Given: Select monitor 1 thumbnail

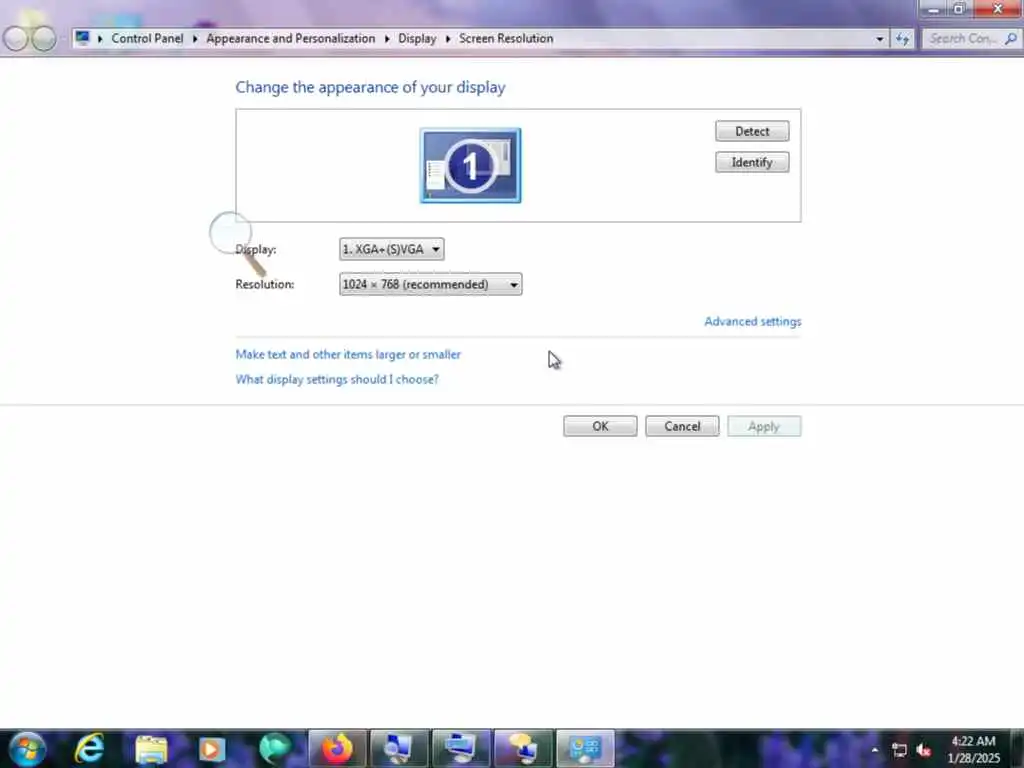Looking at the screenshot, I should [x=470, y=165].
